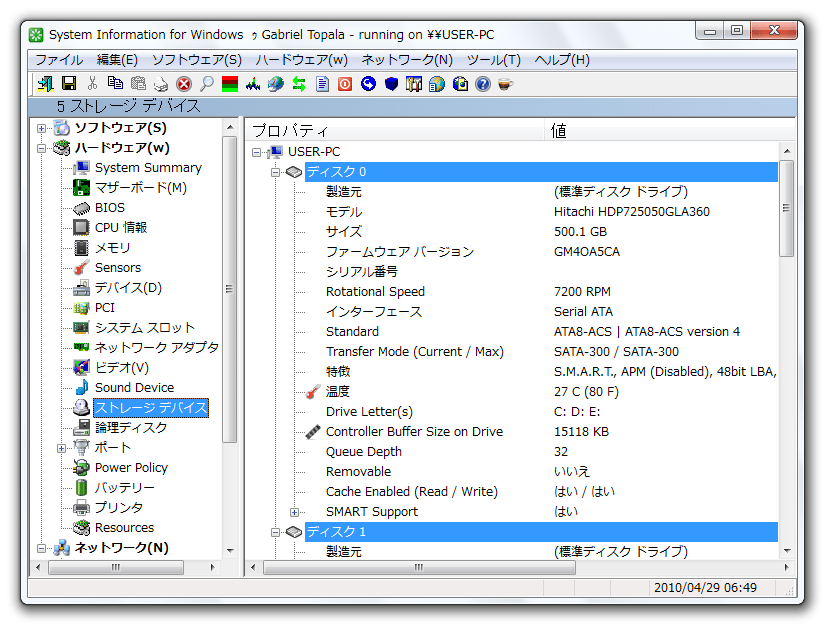Screen dimensions: 827x627
Task: Click the magnifying glass search icon
Action: pyautogui.click(x=207, y=83)
